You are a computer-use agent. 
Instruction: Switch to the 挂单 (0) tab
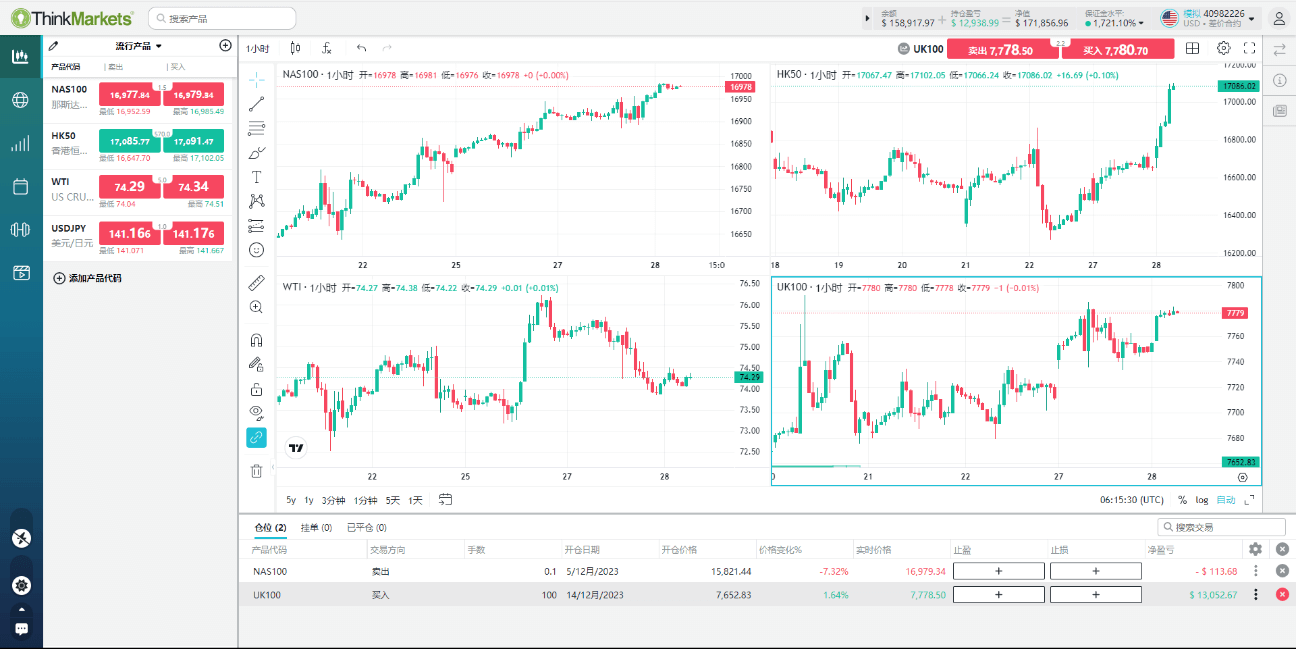(316, 527)
